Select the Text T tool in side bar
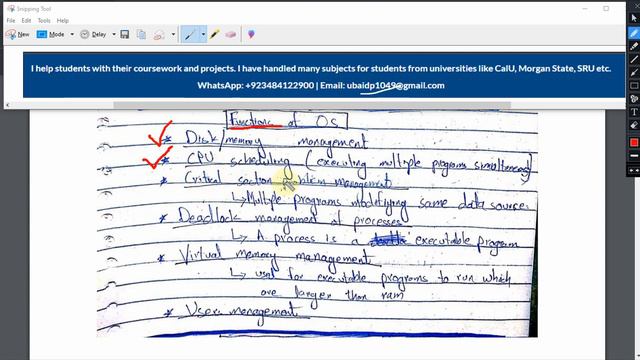Image resolution: width=640 pixels, height=360 pixels. click(x=634, y=112)
